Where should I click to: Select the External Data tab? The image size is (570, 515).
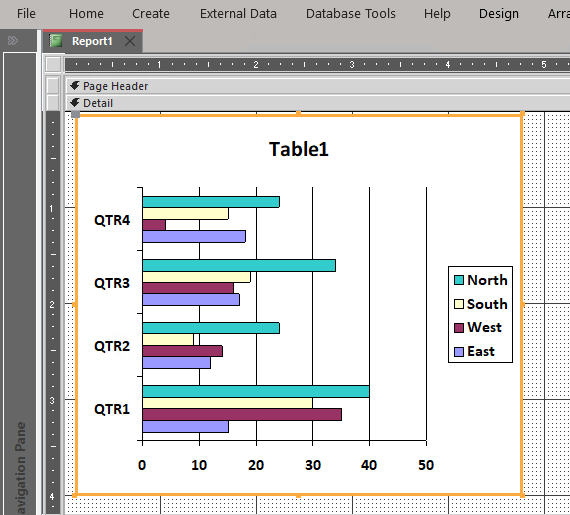238,14
